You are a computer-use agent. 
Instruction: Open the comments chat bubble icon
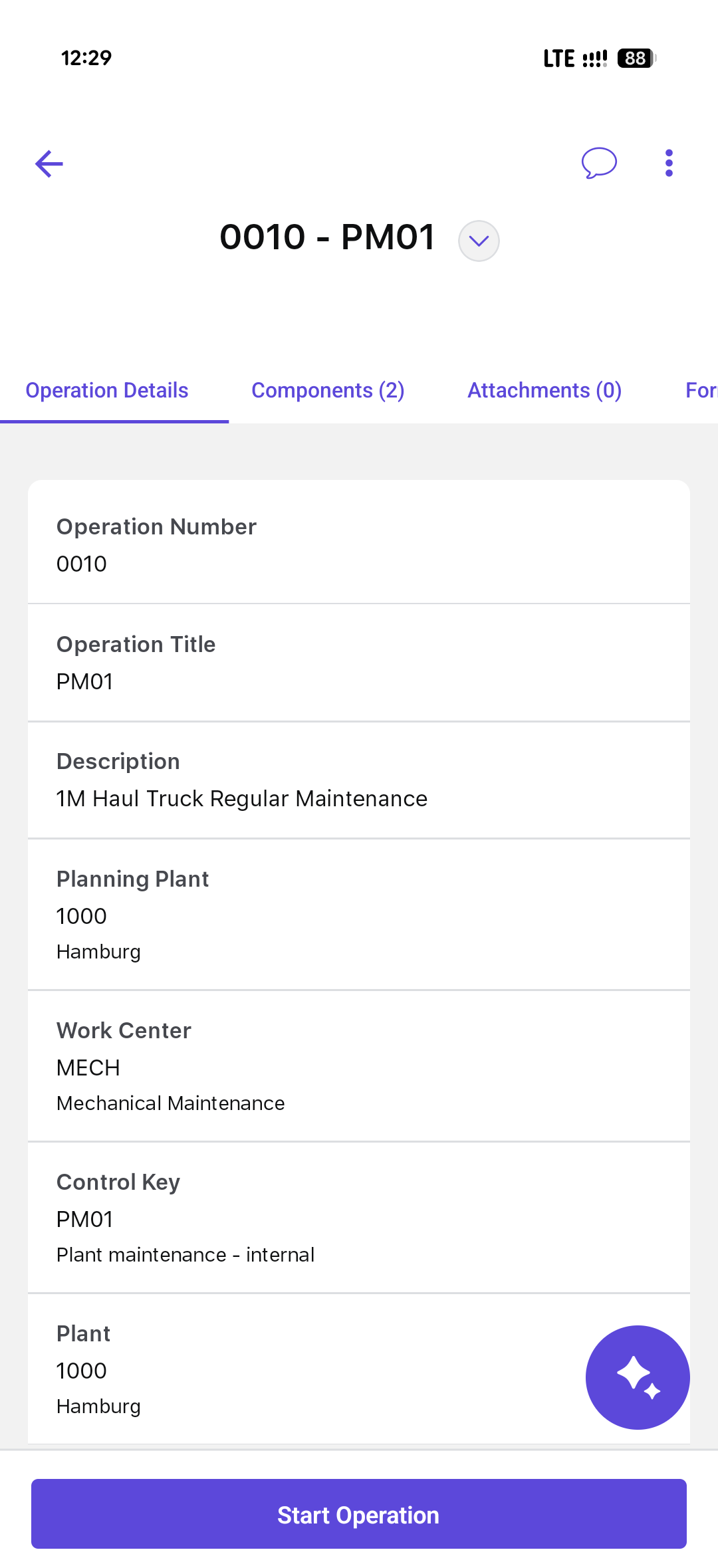click(x=599, y=163)
